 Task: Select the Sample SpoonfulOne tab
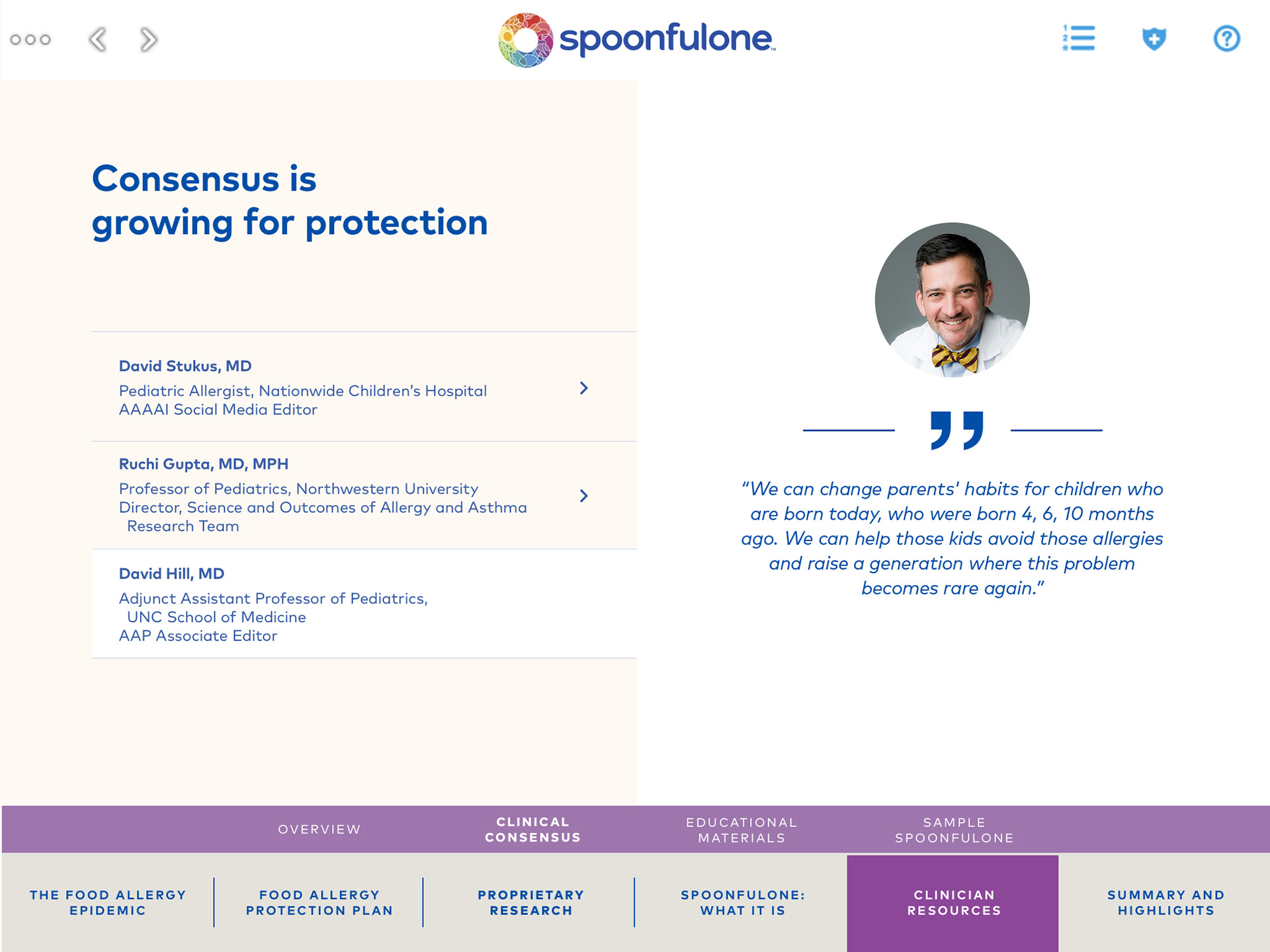954,830
